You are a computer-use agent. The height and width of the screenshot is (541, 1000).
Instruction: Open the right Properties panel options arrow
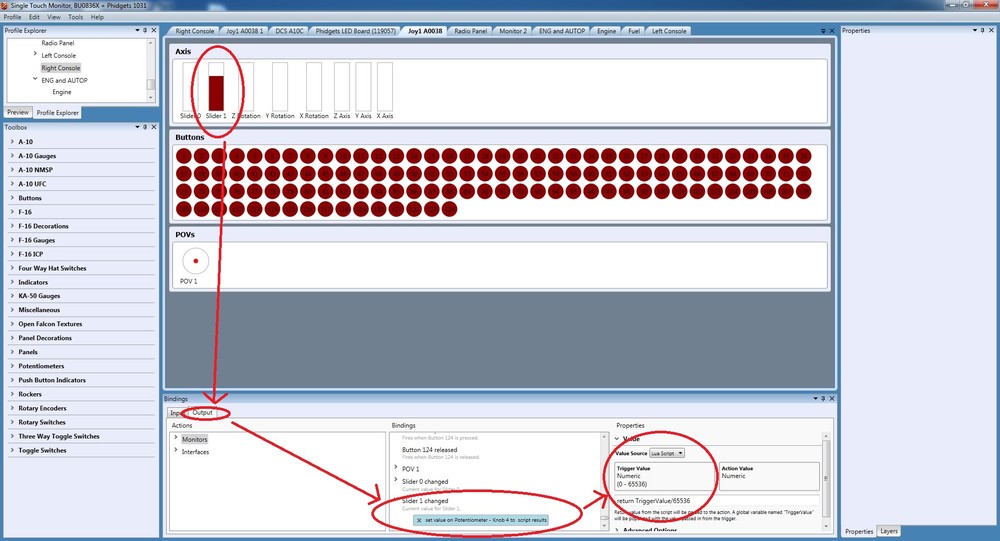974,30
